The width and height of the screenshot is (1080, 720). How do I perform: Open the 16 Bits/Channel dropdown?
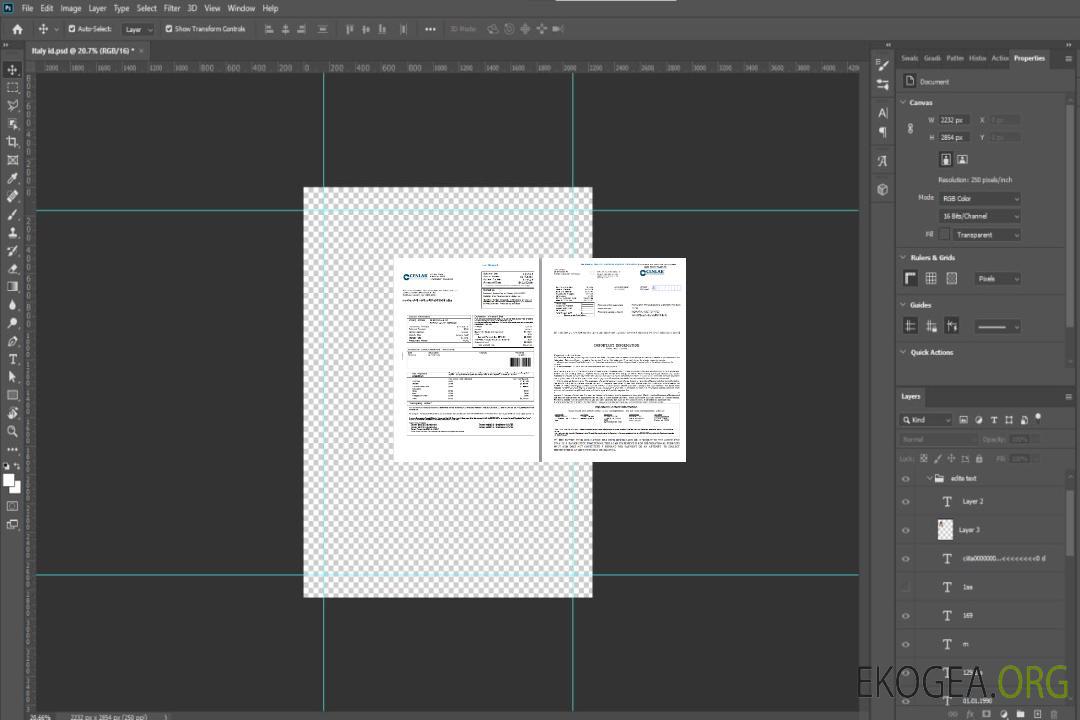979,216
